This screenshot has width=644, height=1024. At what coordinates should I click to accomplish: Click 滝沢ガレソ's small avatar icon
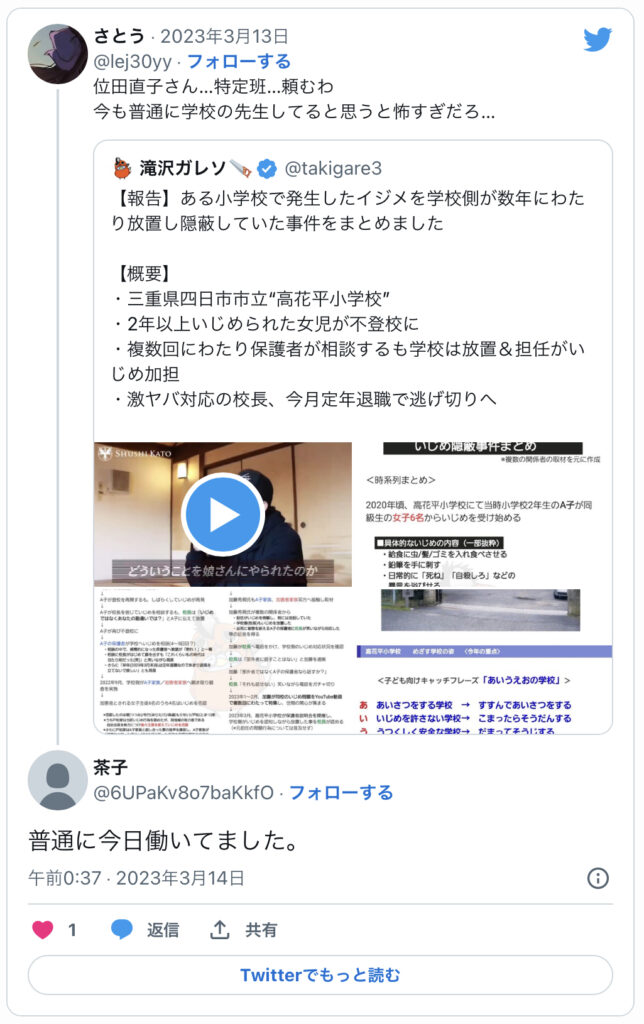122,168
